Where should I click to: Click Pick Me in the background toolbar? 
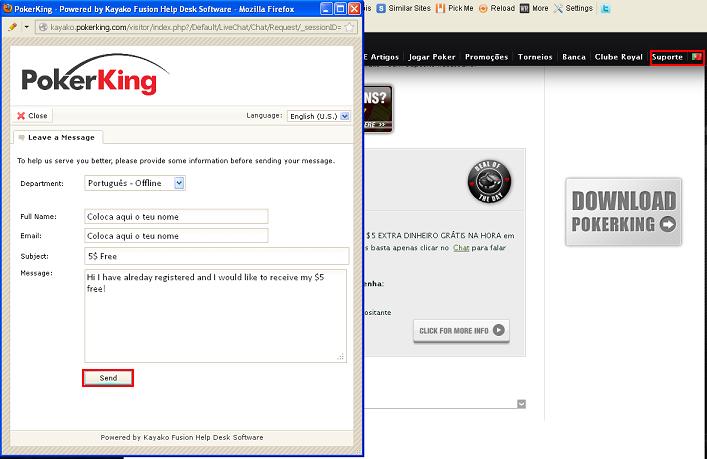455,8
